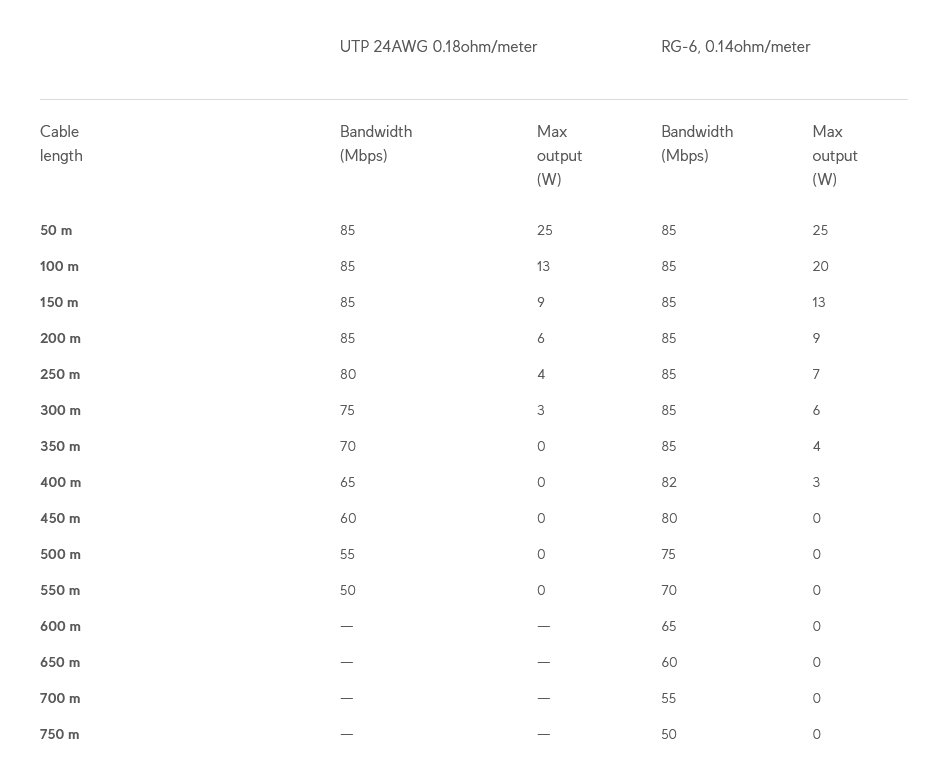Click UTP bandwidth value in 450 m row
The width and height of the screenshot is (948, 779).
pos(348,519)
